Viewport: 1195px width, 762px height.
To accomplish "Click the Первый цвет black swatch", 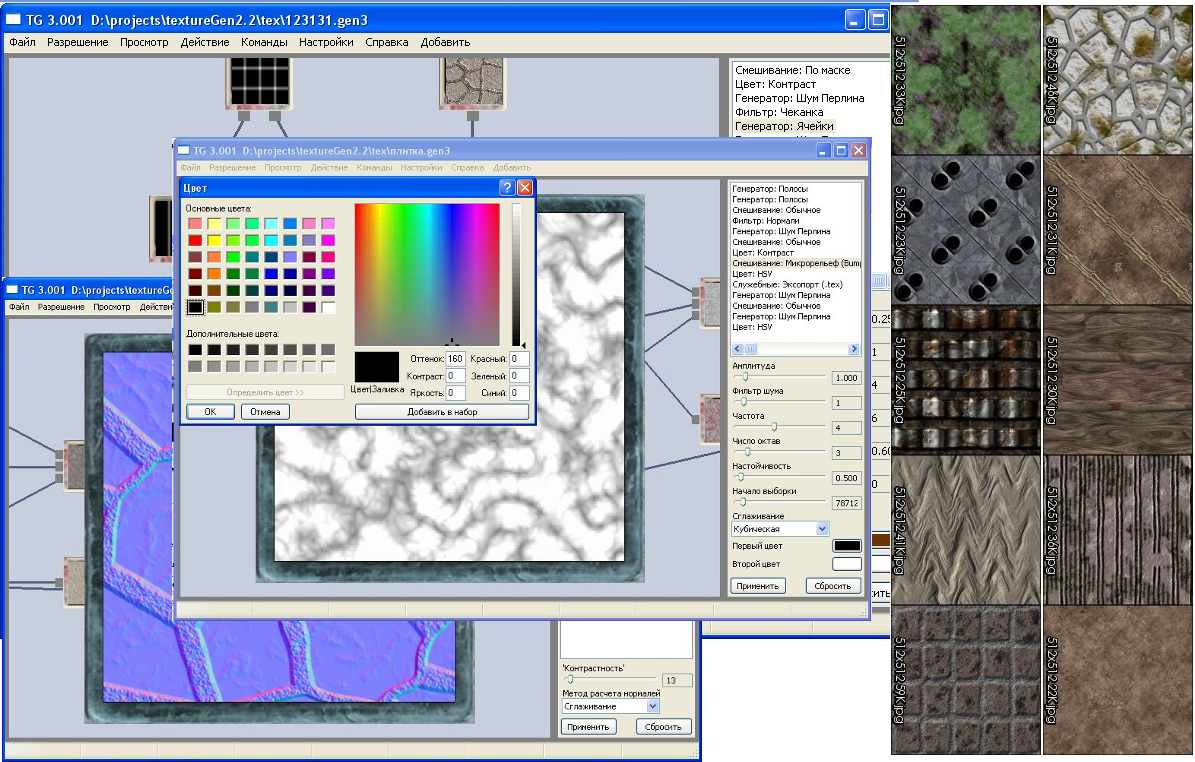I will pyautogui.click(x=846, y=546).
